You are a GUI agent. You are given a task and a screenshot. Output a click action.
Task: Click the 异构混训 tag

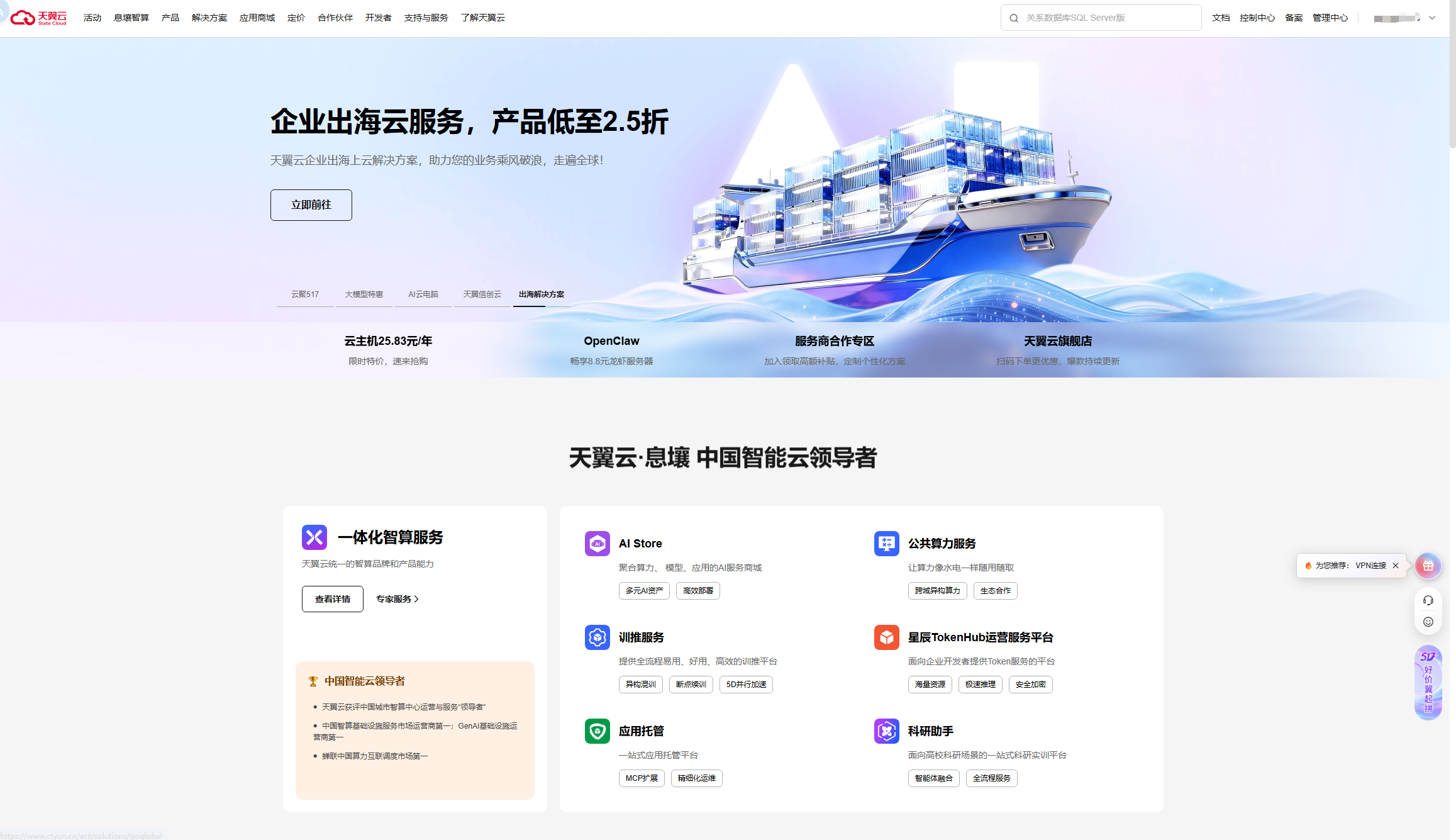(641, 685)
